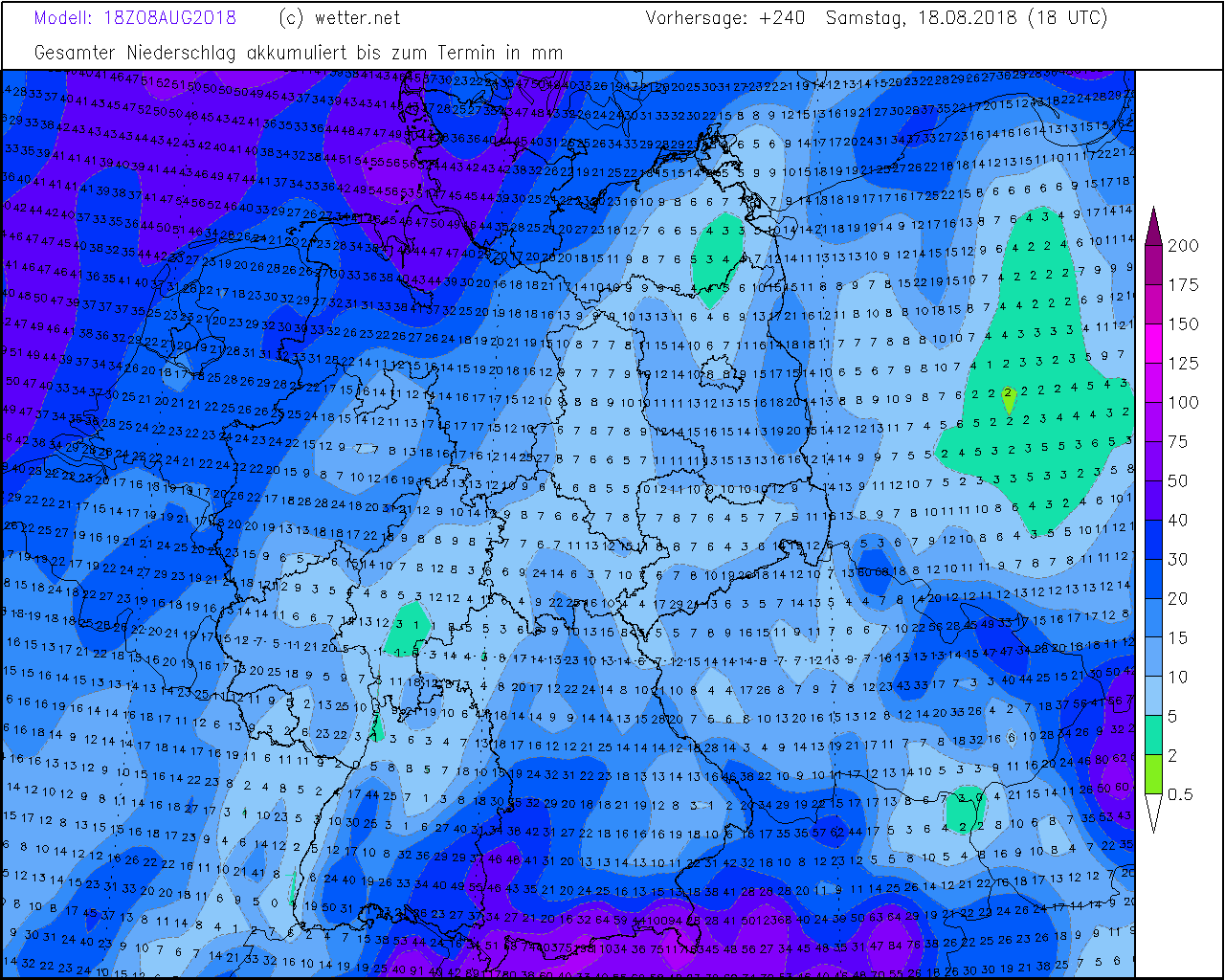
Task: Click the model run label 18Z08AUG2018
Action: click(169, 18)
